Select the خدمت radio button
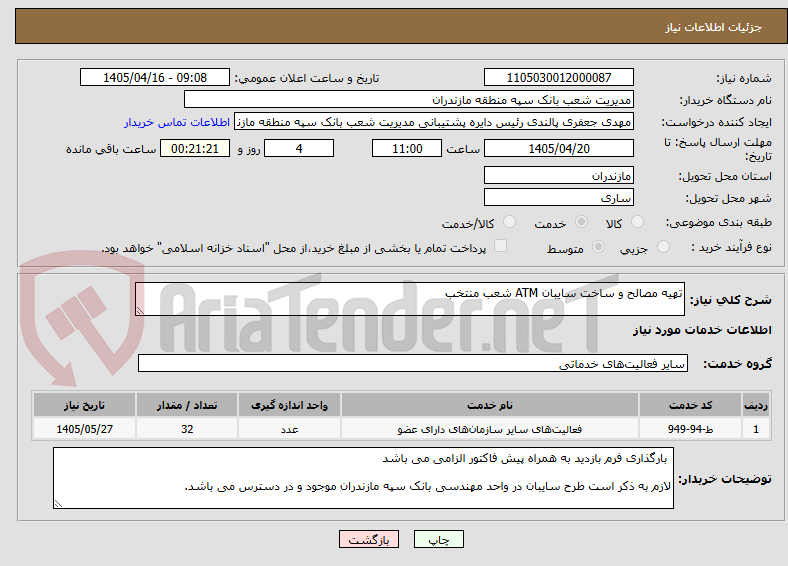 pos(581,222)
